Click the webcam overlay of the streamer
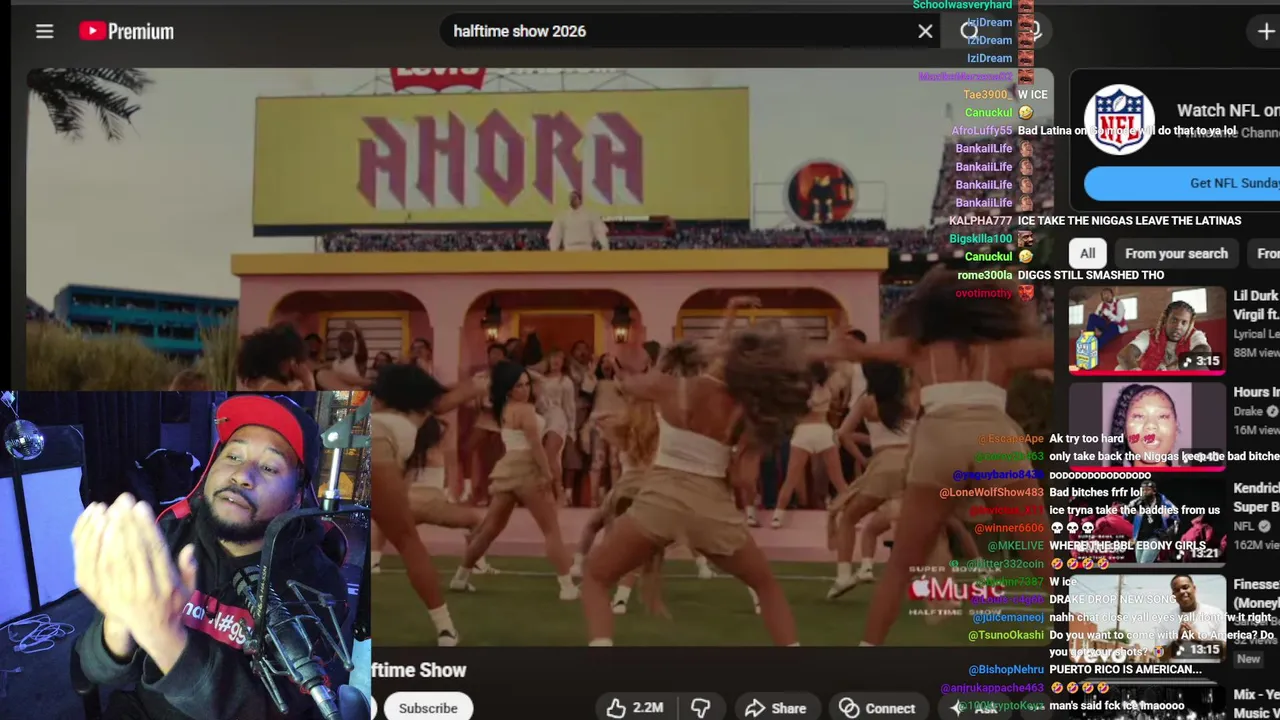 (186, 555)
